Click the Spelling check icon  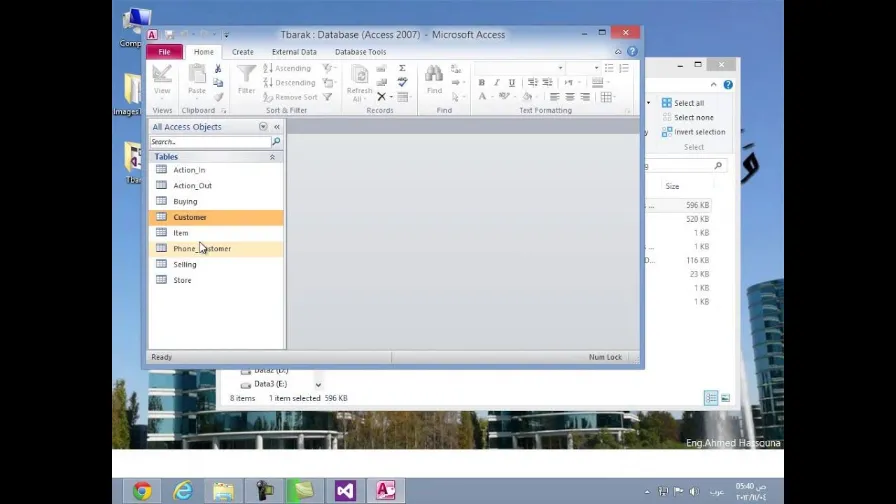(402, 82)
